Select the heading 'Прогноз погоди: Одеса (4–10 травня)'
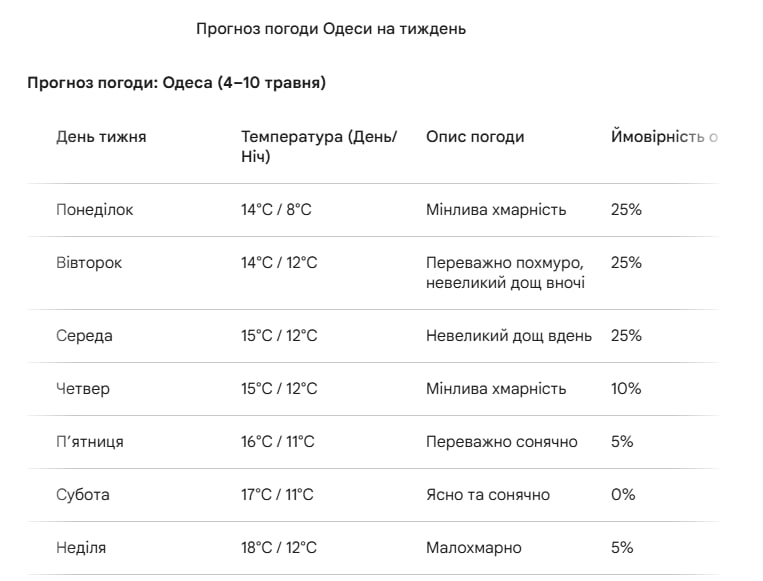 [x=176, y=83]
